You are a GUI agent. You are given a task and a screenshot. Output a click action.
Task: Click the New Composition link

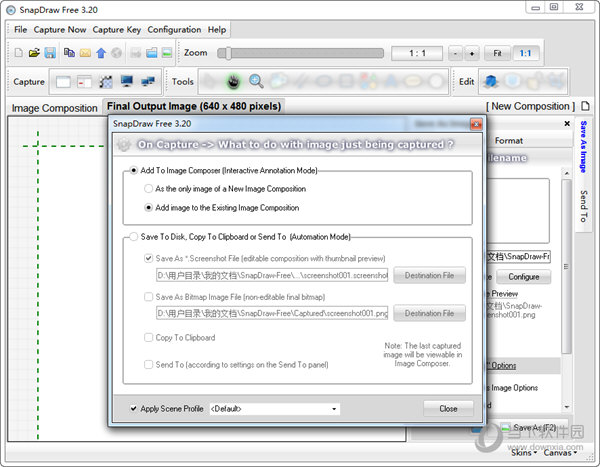pyautogui.click(x=530, y=106)
